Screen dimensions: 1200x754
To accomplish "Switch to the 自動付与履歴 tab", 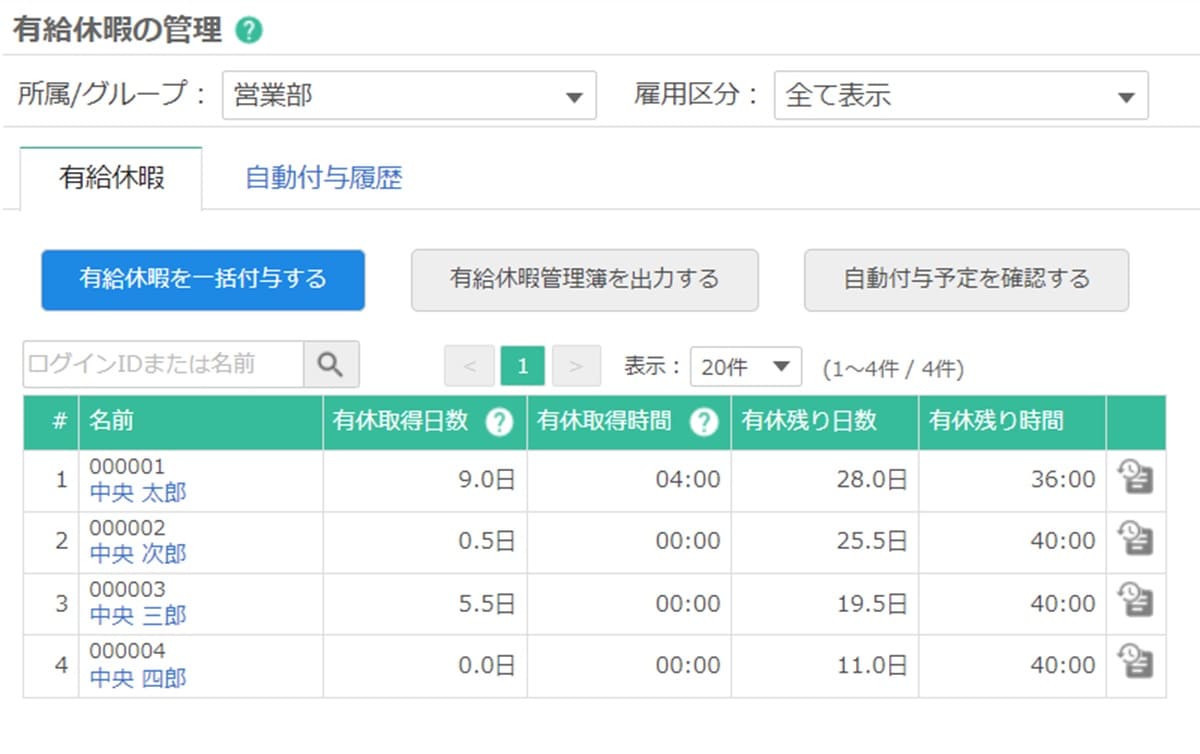I will (x=323, y=179).
